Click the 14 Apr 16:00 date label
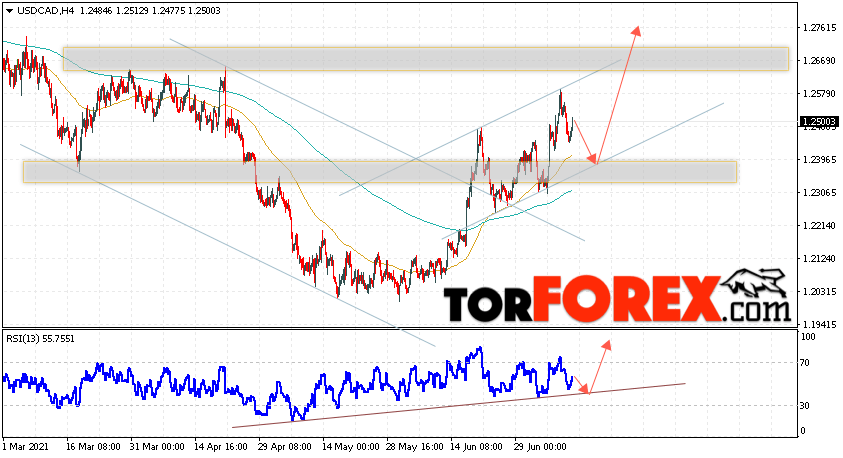Image resolution: width=843 pixels, height=458 pixels. coord(221,447)
